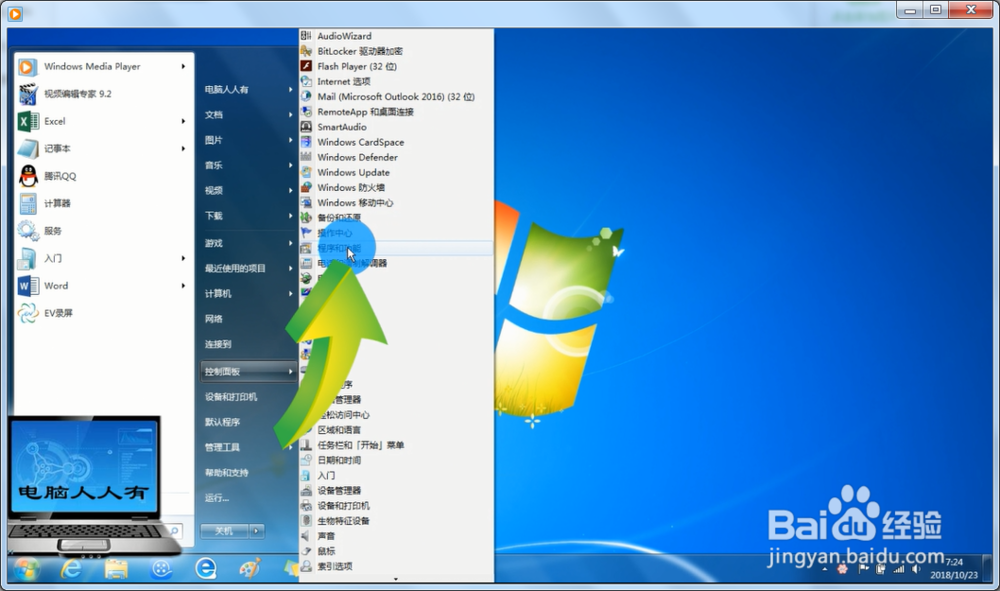Click the Start menu search magnifier box
The width and height of the screenshot is (1000, 591).
173,530
